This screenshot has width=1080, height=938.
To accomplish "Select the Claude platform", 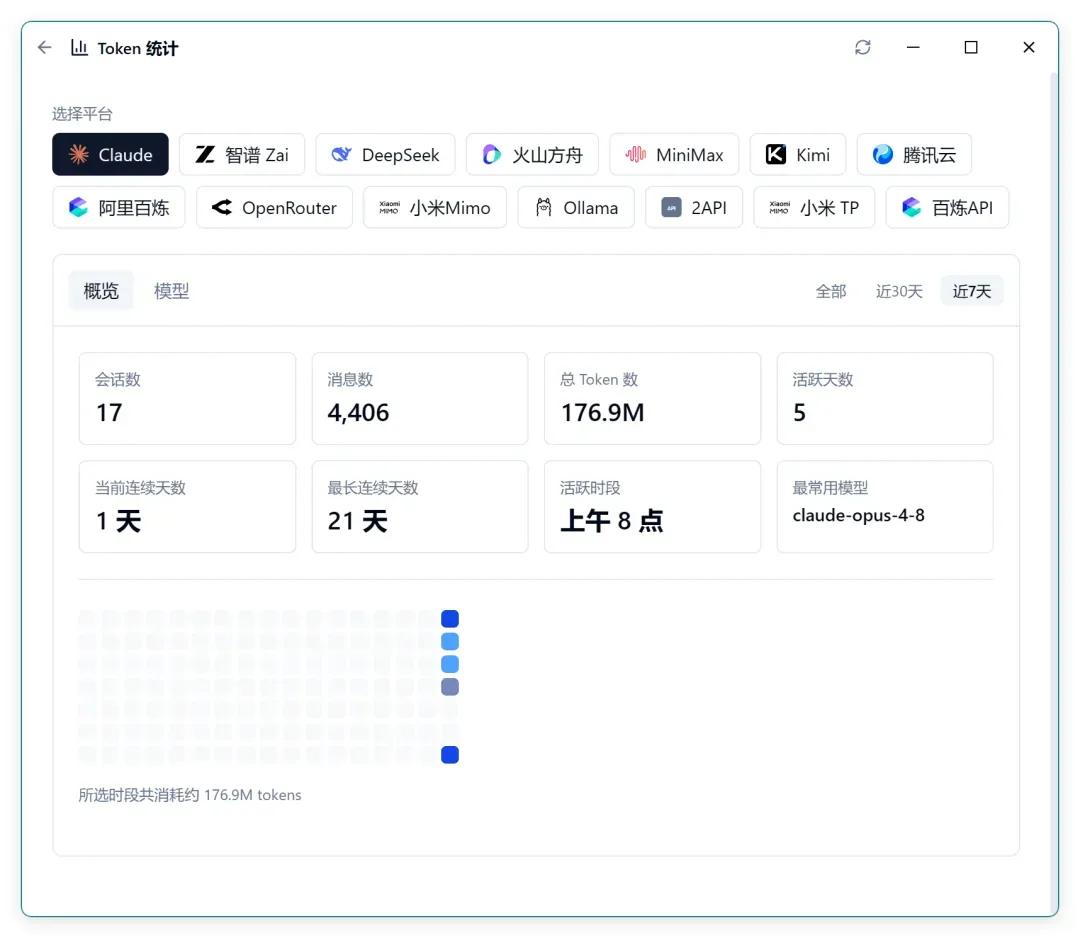I will 110,154.
